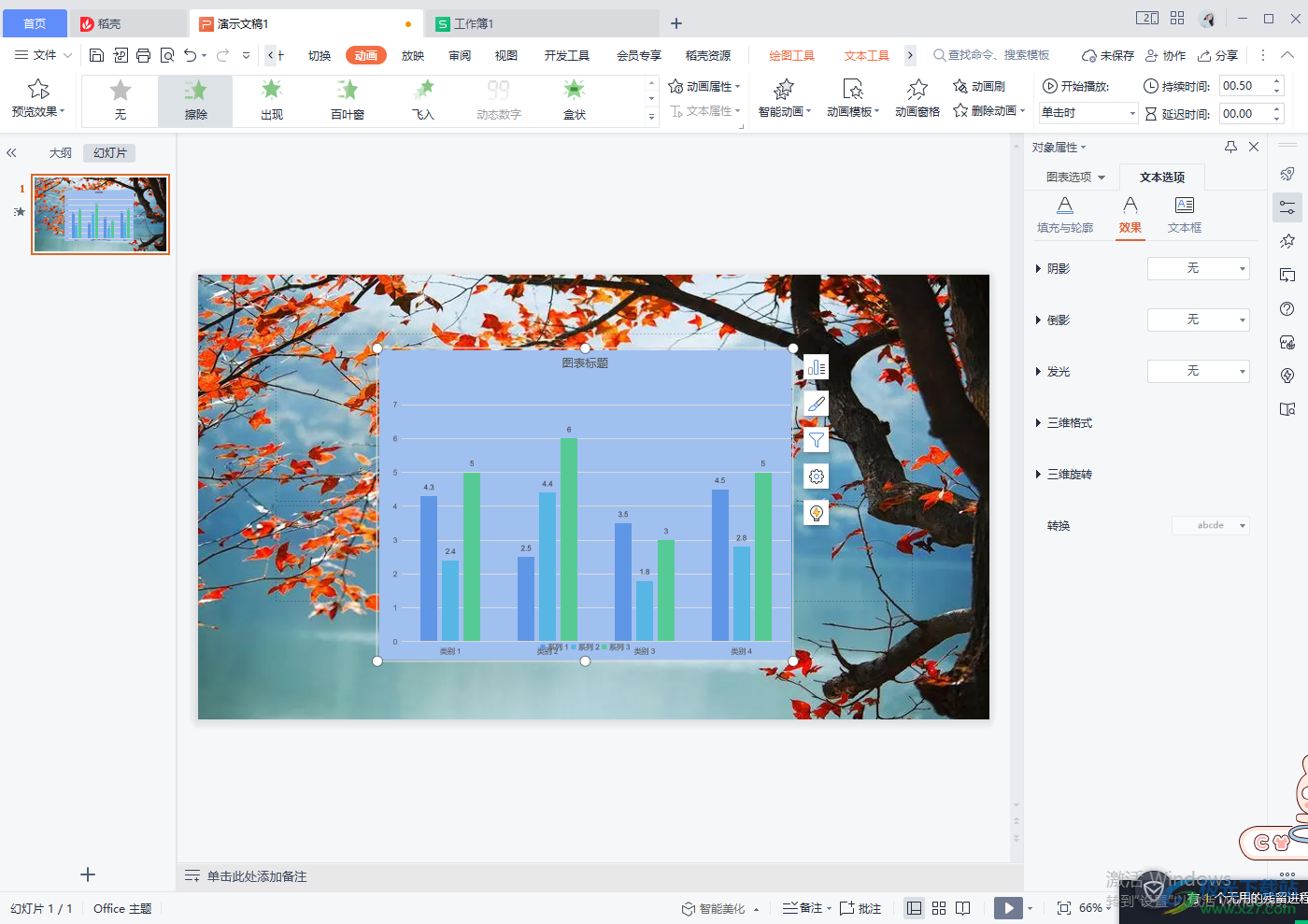
Task: Click 预览效果 preview effect star
Action: click(x=38, y=99)
